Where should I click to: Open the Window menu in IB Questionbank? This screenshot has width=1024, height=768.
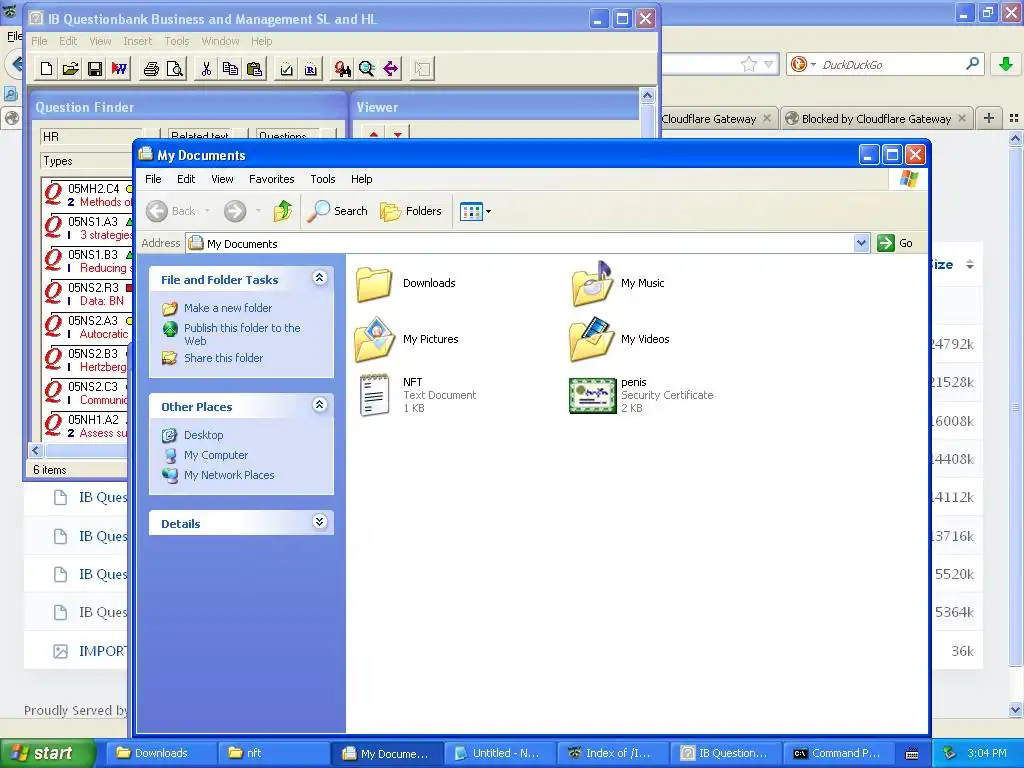(x=220, y=41)
